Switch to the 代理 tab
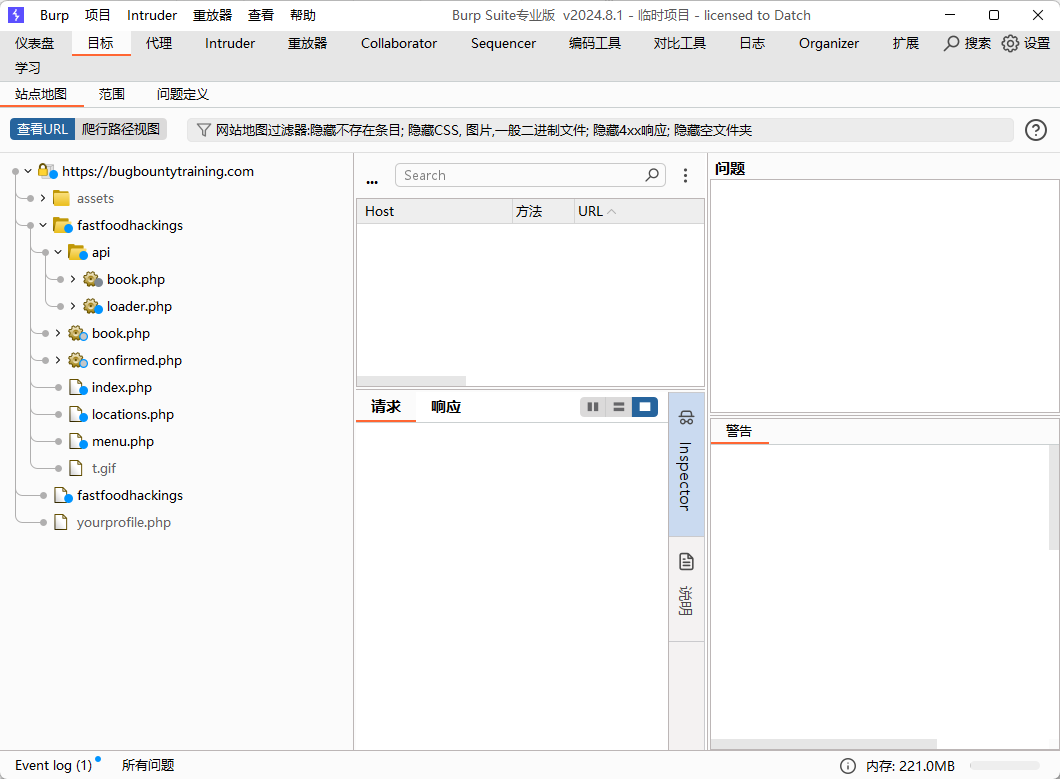The image size is (1060, 779). (x=159, y=43)
